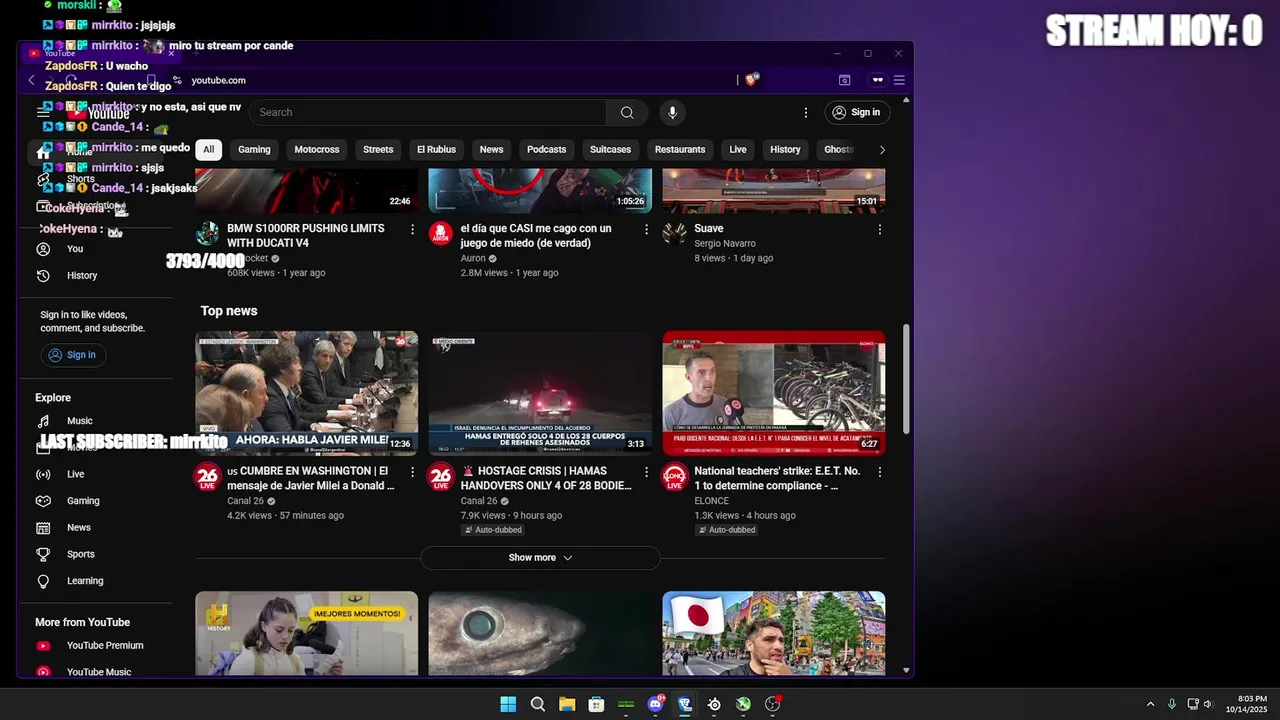Click Sign in button in top bar
1280x720 pixels.
857,112
